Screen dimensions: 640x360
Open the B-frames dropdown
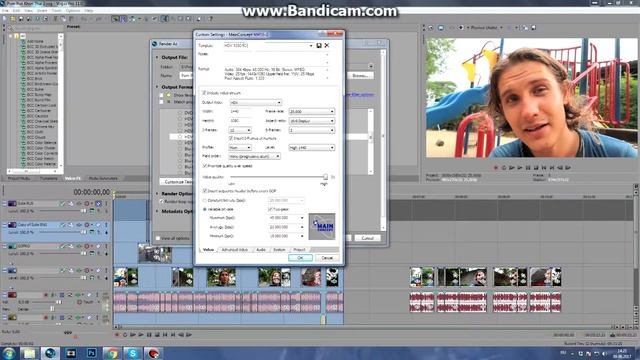pyautogui.click(x=312, y=130)
